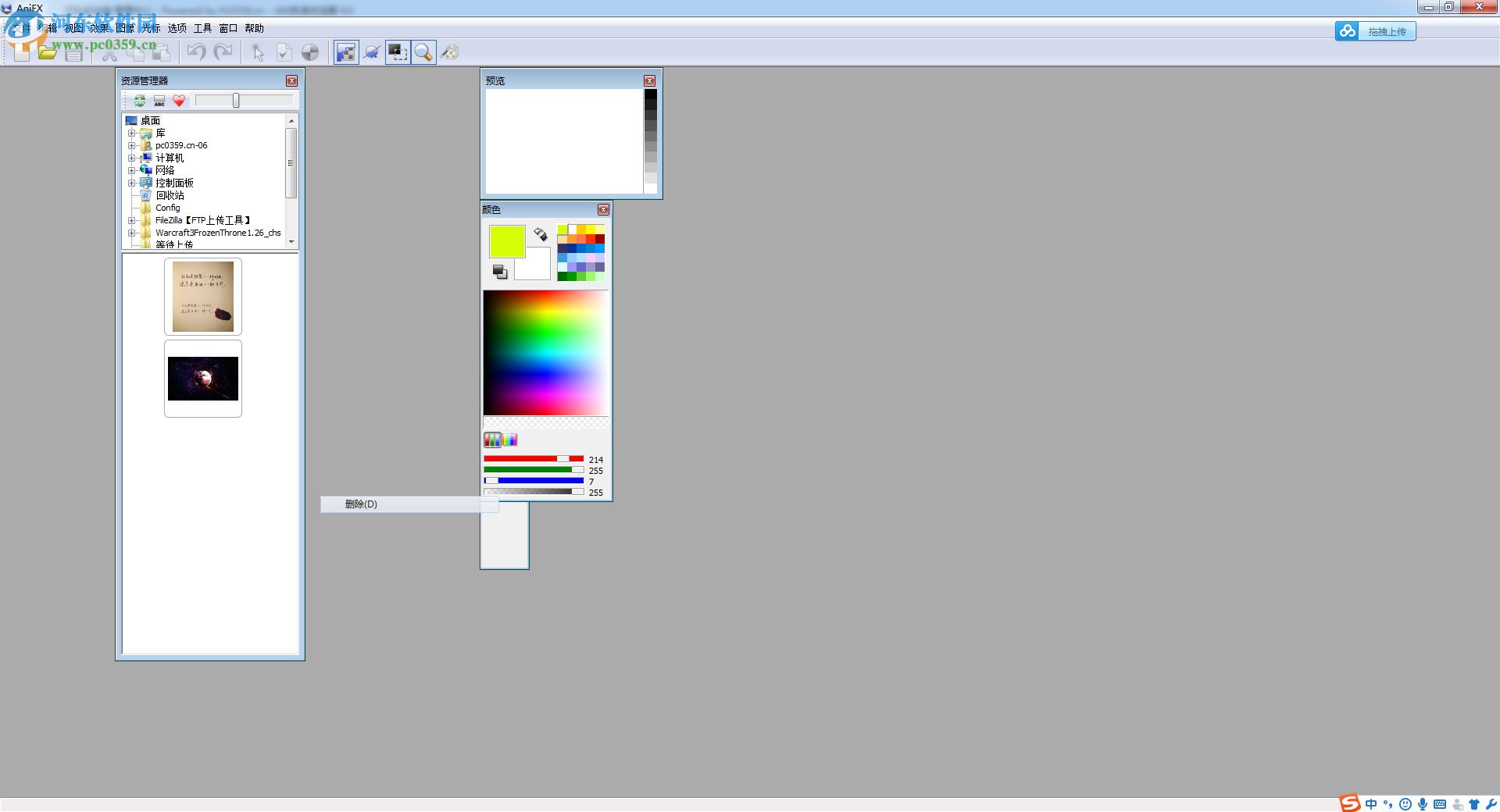Screen dimensions: 1500x812
Task: Adjust the blue channel slider valued 7
Action: click(x=534, y=481)
